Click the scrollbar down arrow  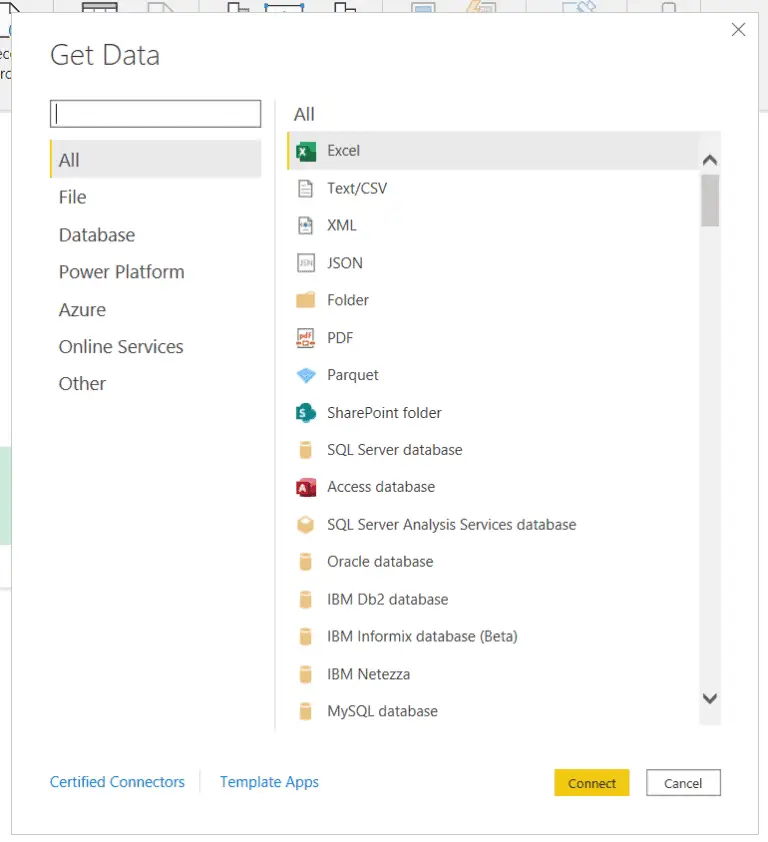click(710, 699)
